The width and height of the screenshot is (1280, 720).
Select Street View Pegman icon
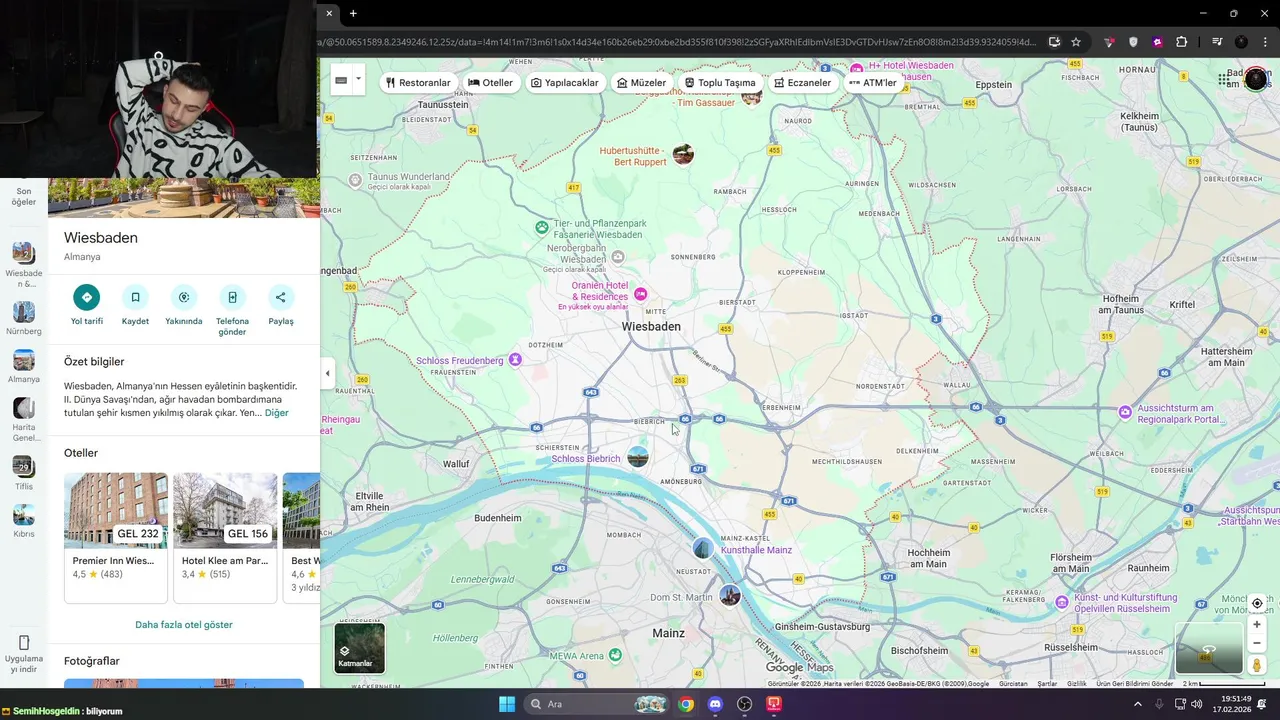pos(1257,665)
